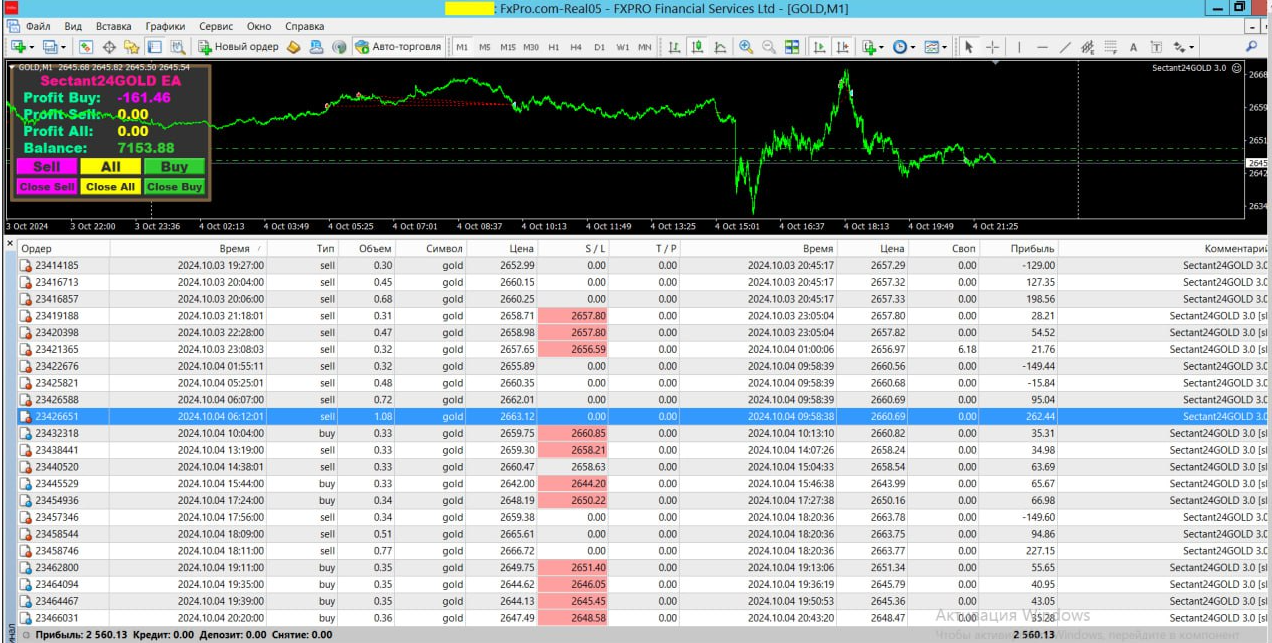
Task: Toggle the Navigator folder-star icon
Action: (x=132, y=47)
